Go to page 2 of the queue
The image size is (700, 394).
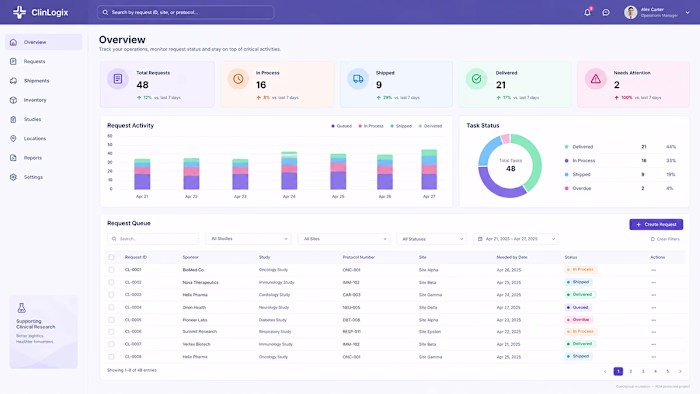pyautogui.click(x=630, y=371)
